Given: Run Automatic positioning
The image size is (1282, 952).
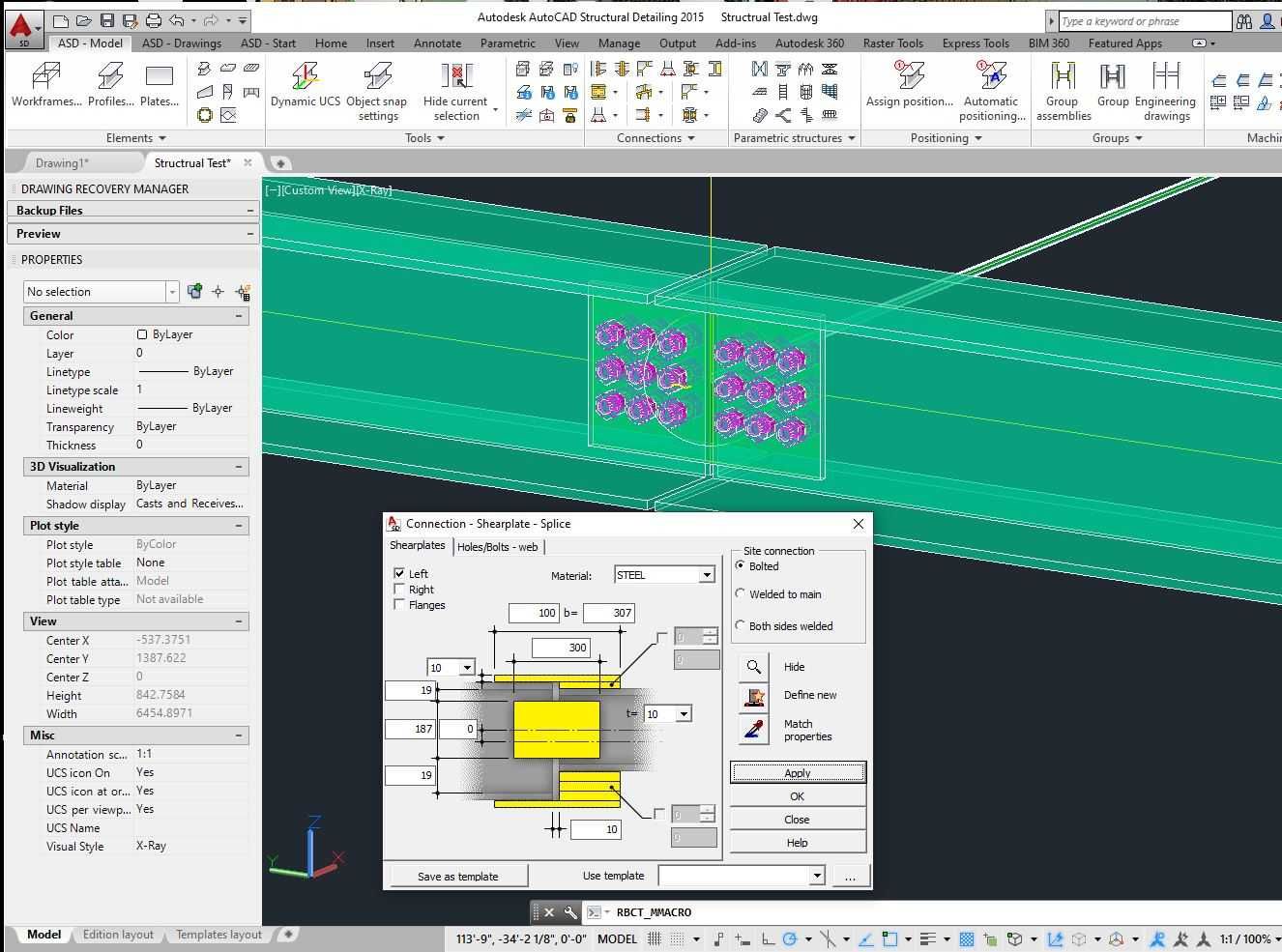Looking at the screenshot, I should click(x=992, y=92).
